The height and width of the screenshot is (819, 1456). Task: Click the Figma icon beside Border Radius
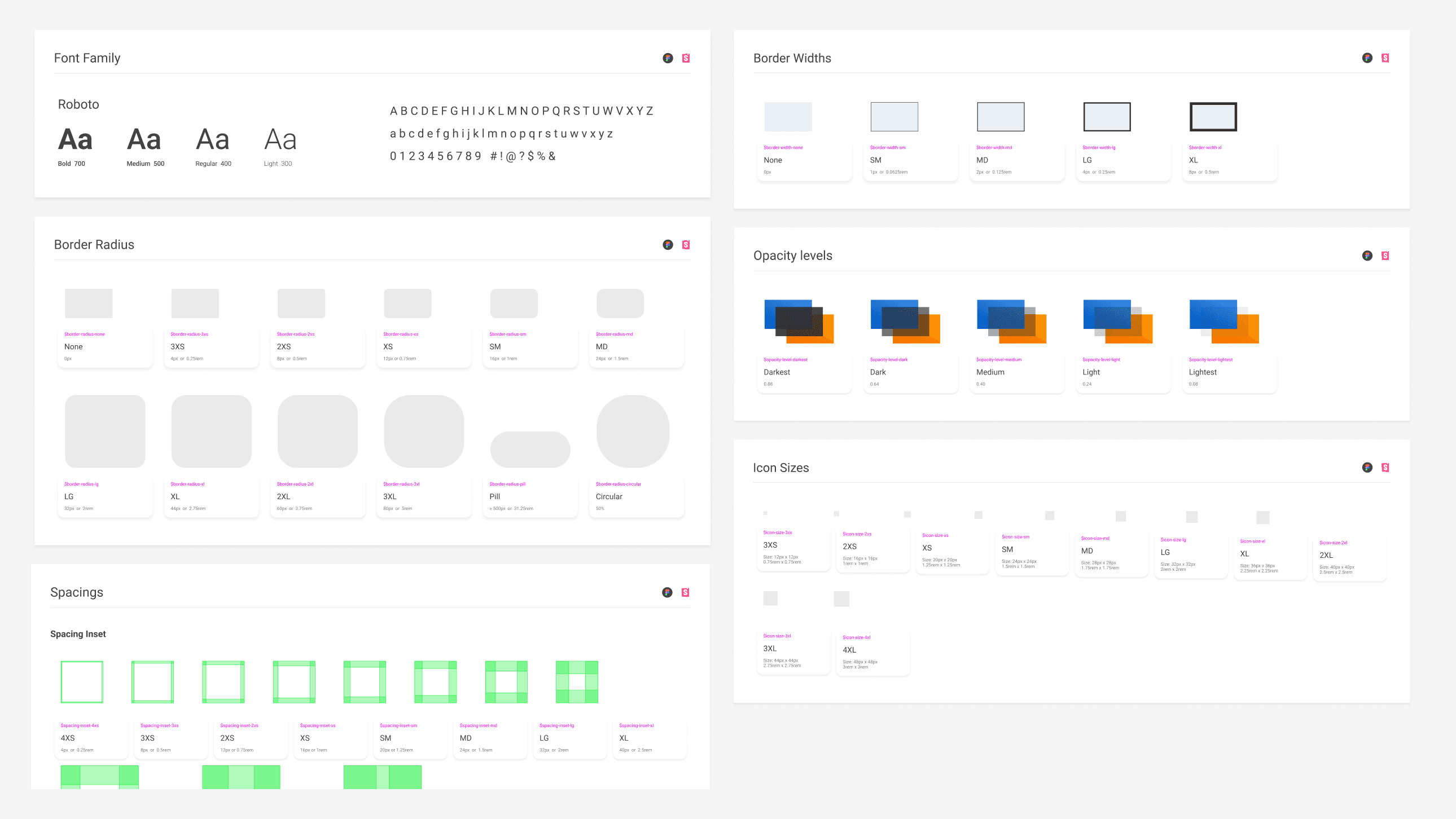668,245
